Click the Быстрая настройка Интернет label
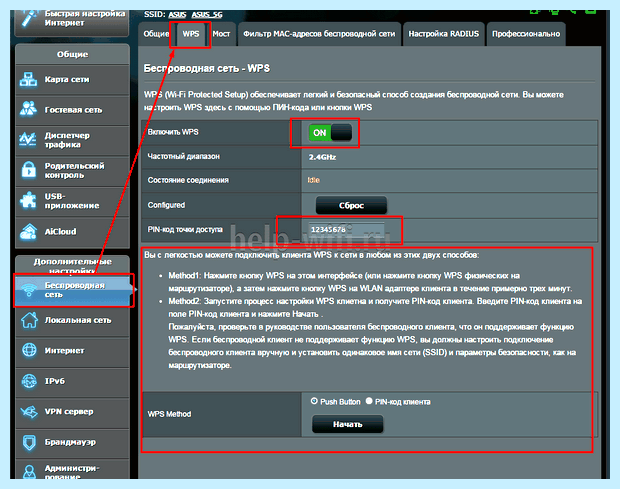Screen dimensions: 620x489 85,18
